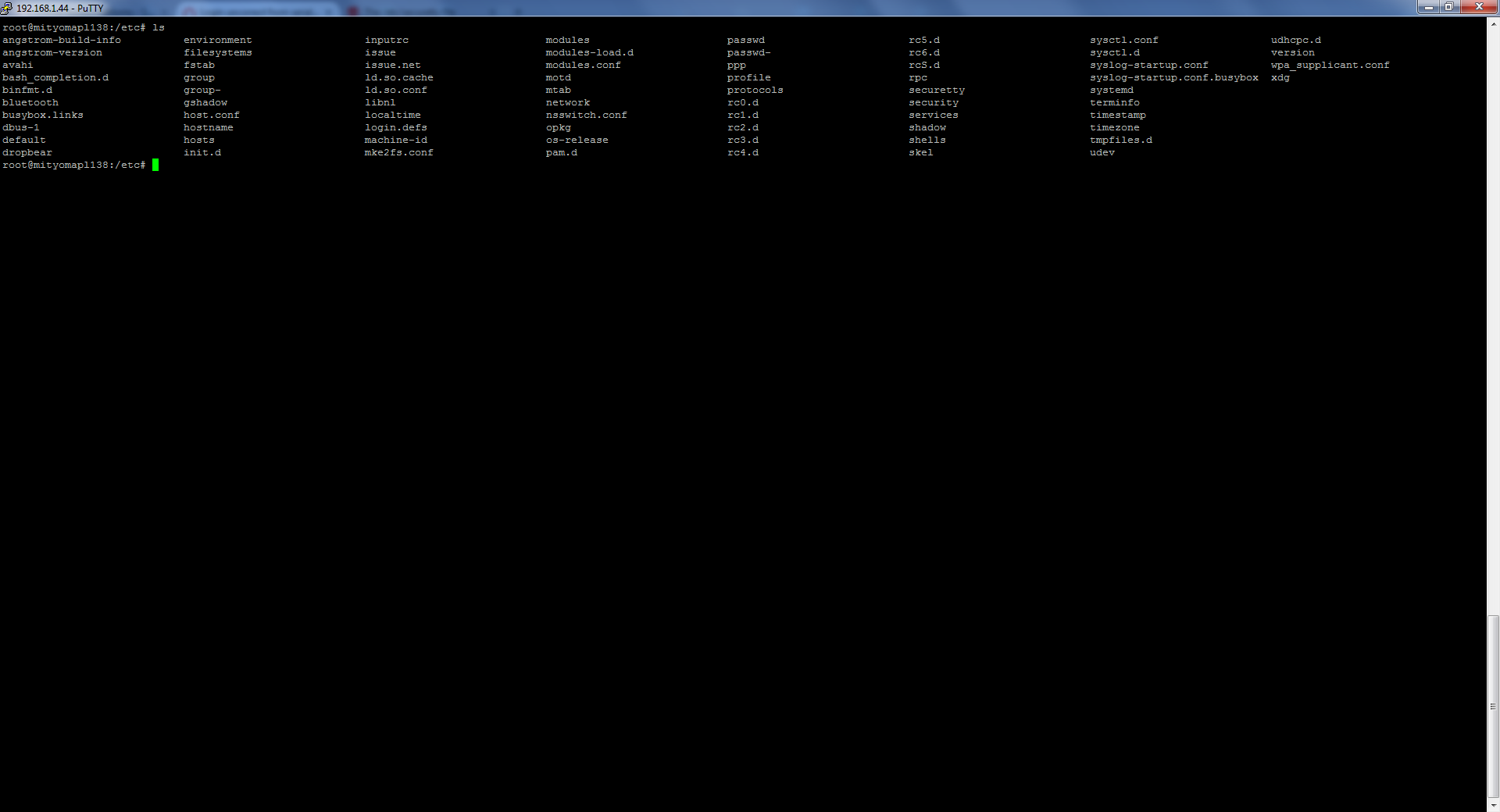Click the securetty file name

(936, 90)
